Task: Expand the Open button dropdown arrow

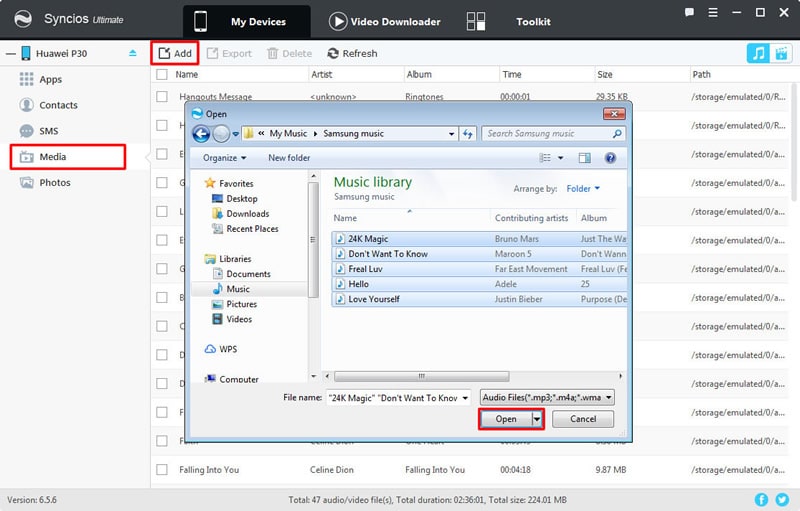Action: tap(537, 419)
